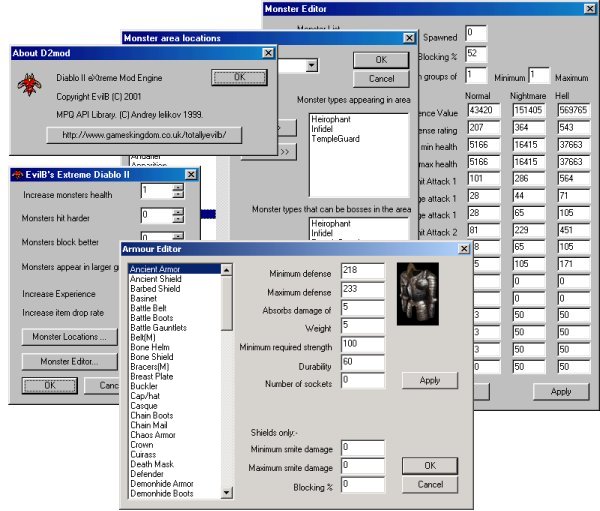Click OK in EvilB's Extreme Diablo II
600x511 pixels.
point(50,385)
